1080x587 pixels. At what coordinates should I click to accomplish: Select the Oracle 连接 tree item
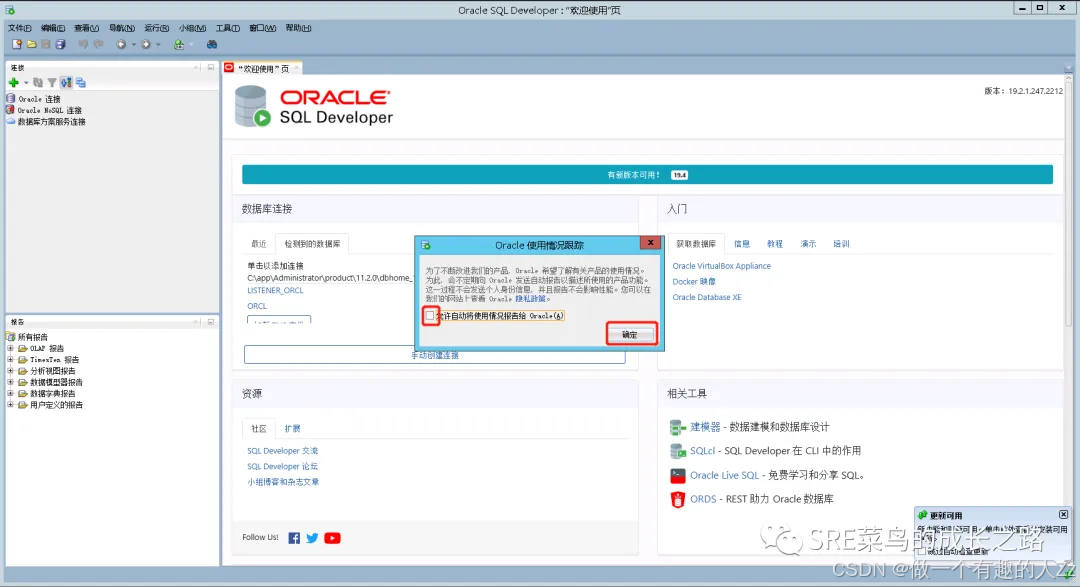point(39,99)
